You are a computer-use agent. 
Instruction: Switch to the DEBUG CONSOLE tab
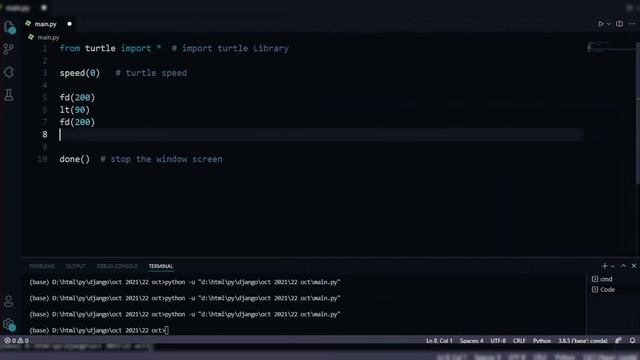tap(117, 266)
